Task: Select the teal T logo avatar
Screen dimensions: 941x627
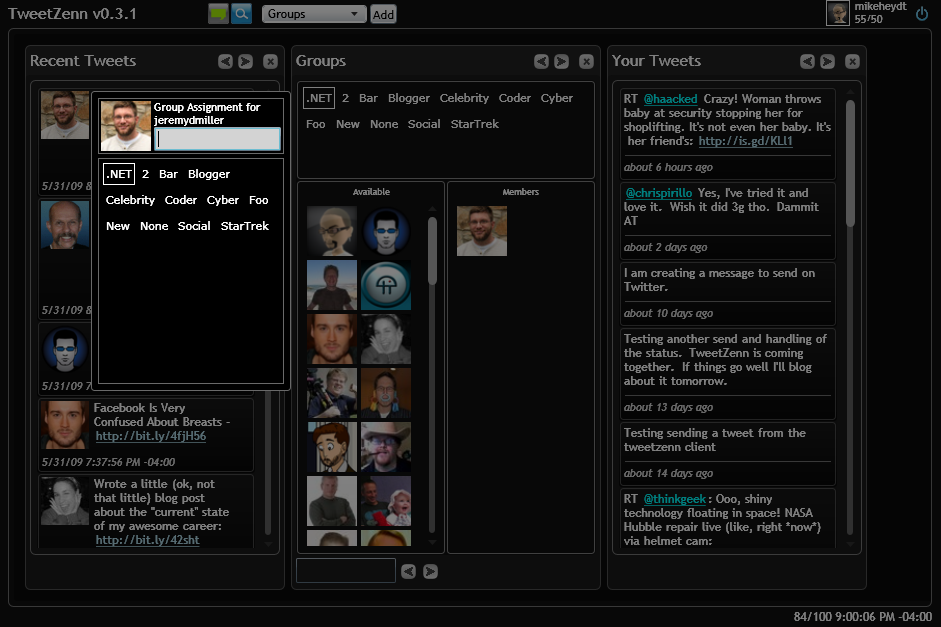Action: [x=386, y=285]
